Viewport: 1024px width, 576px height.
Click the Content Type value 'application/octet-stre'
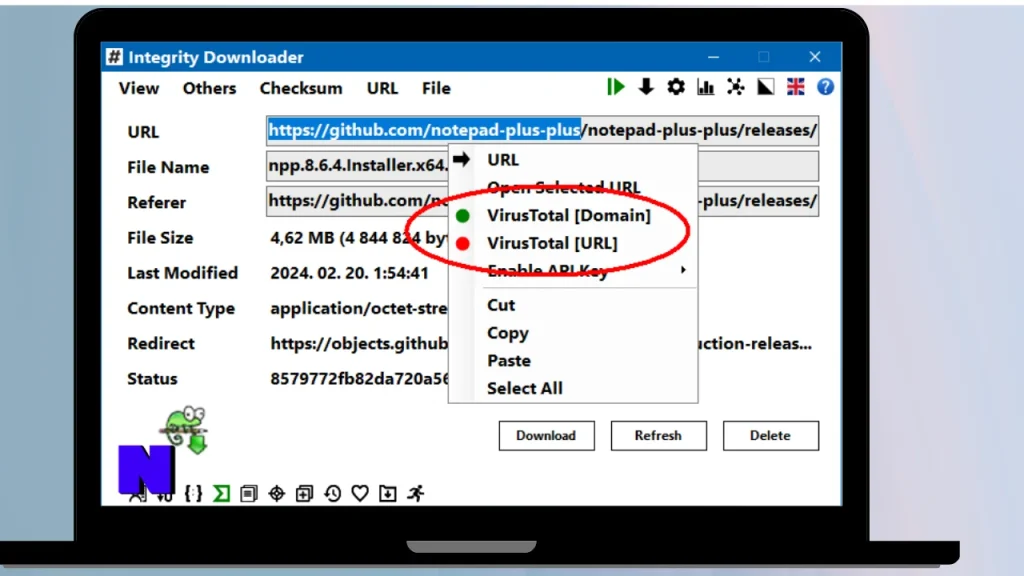359,308
